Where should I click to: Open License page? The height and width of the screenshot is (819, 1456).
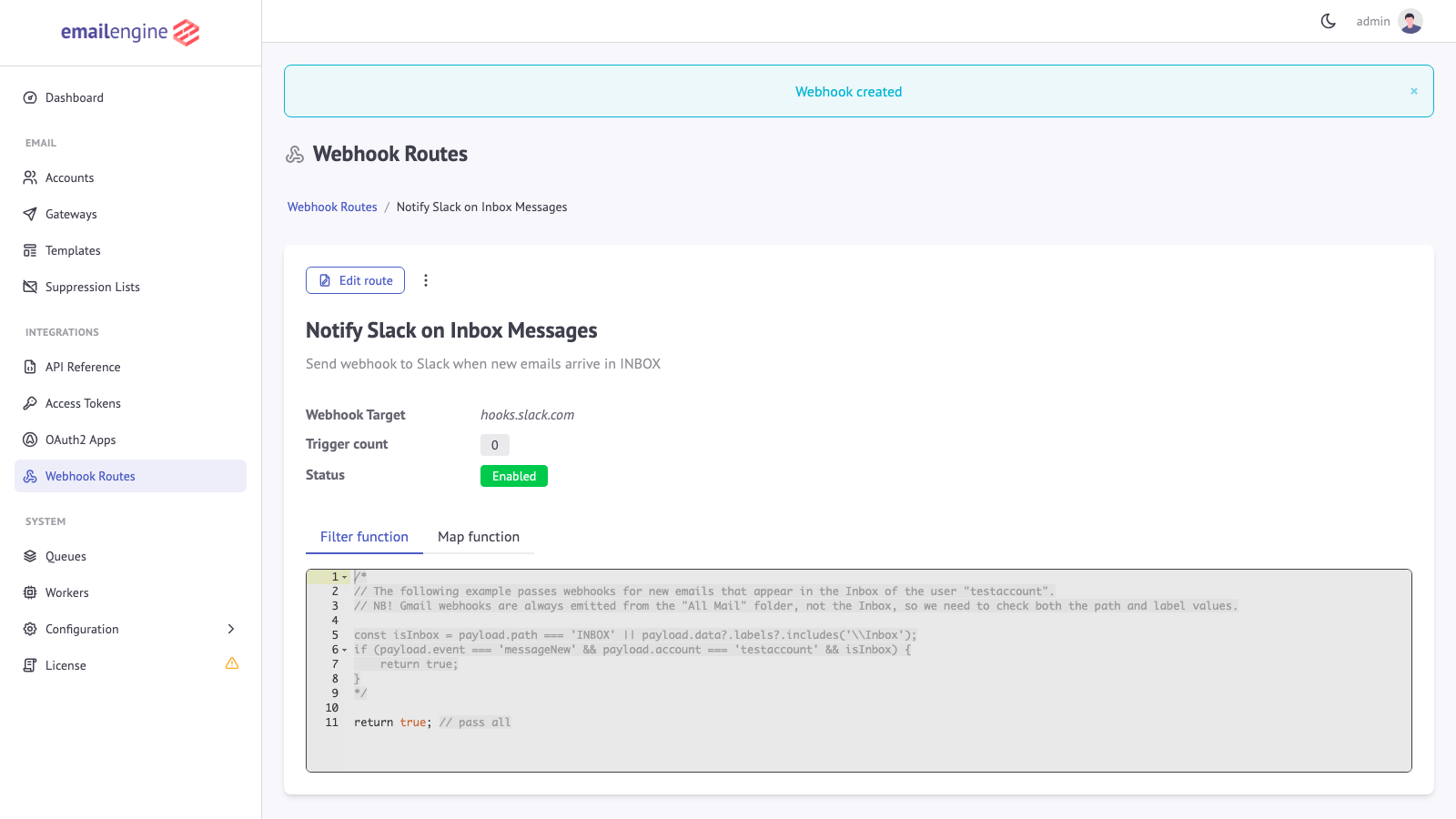tap(130, 665)
